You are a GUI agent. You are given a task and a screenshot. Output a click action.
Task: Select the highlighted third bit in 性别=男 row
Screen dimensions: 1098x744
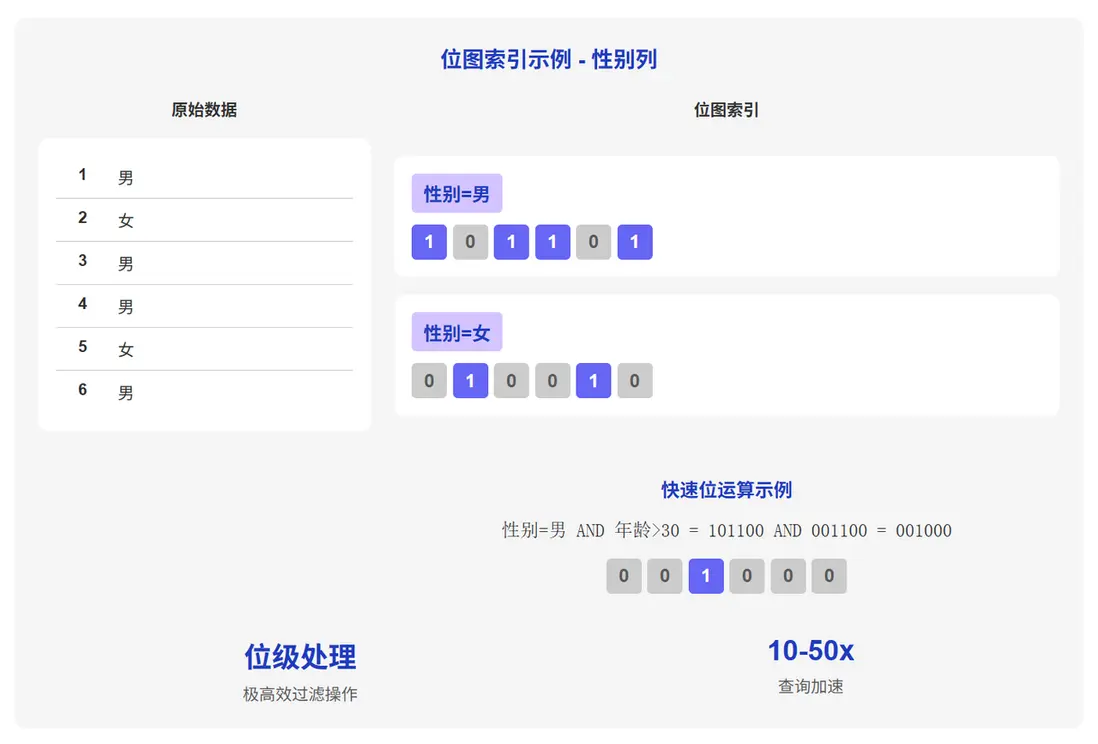click(511, 242)
